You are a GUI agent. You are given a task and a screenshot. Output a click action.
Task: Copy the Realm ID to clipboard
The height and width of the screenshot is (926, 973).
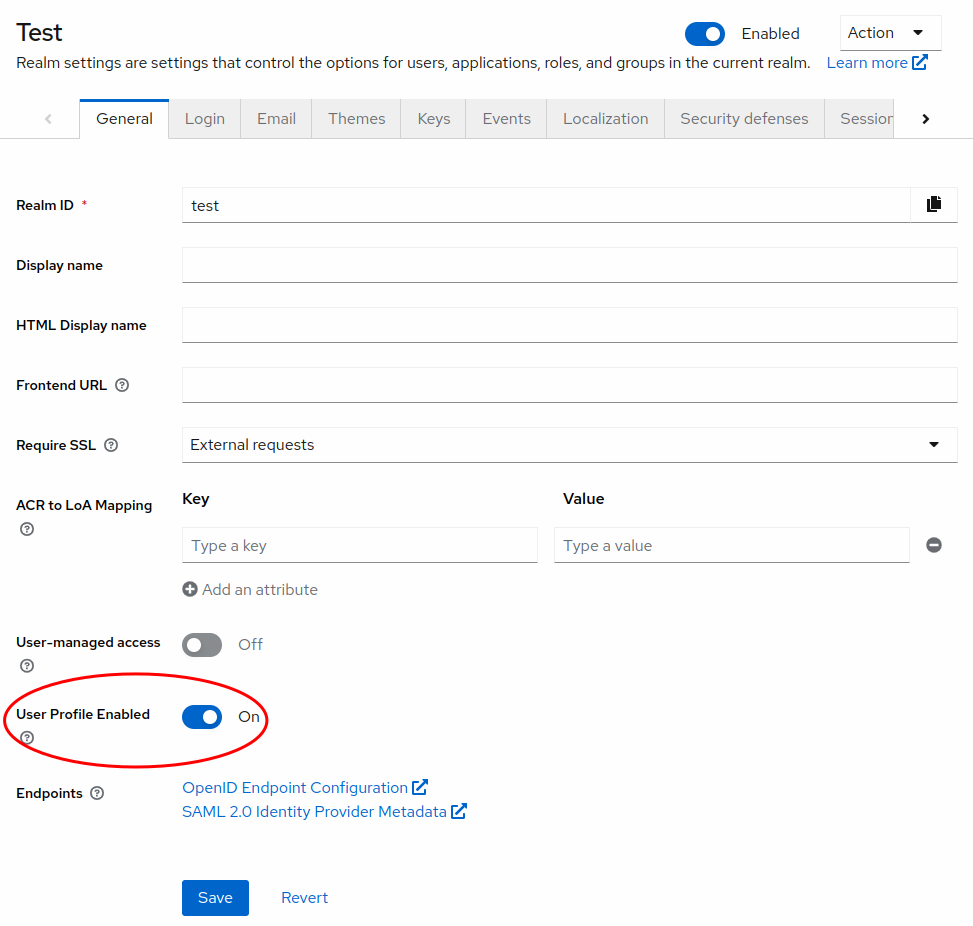934,204
